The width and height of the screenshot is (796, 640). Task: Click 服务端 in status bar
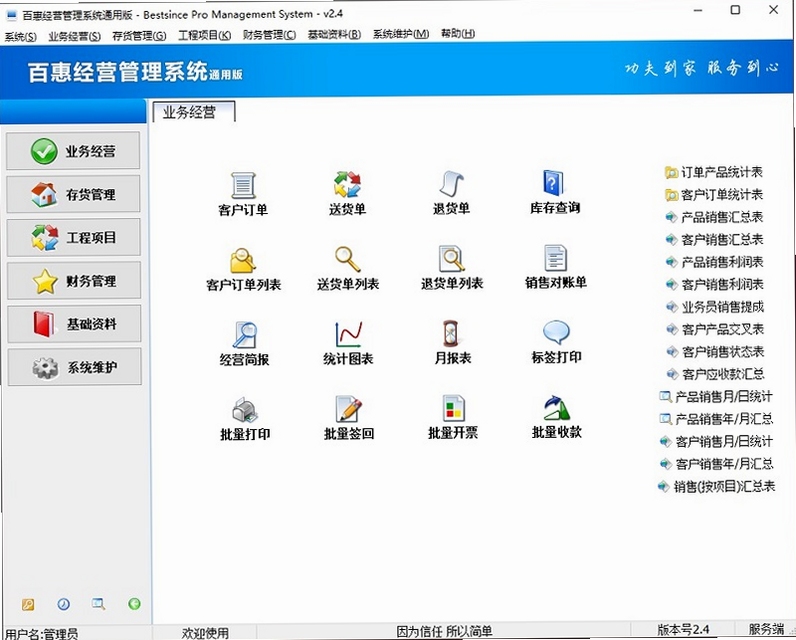(766, 629)
